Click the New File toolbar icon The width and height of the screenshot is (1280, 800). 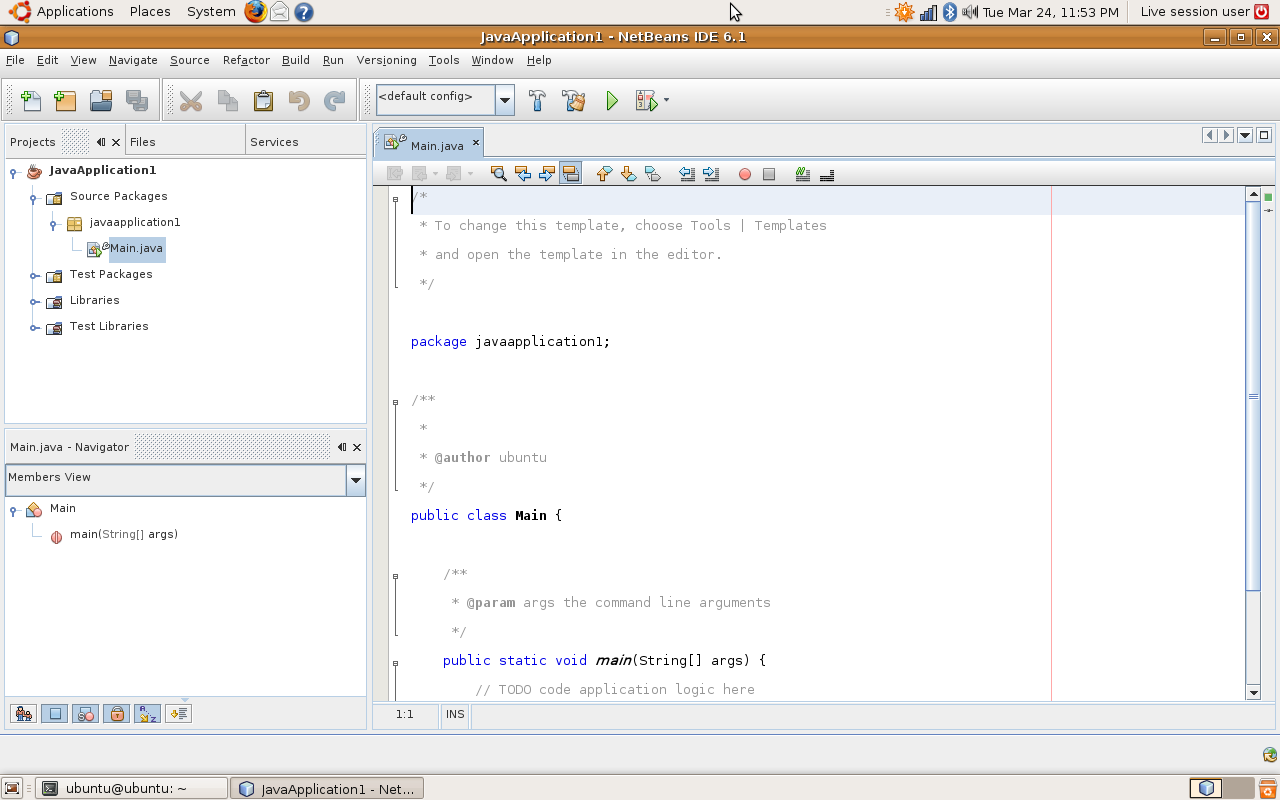[x=31, y=100]
